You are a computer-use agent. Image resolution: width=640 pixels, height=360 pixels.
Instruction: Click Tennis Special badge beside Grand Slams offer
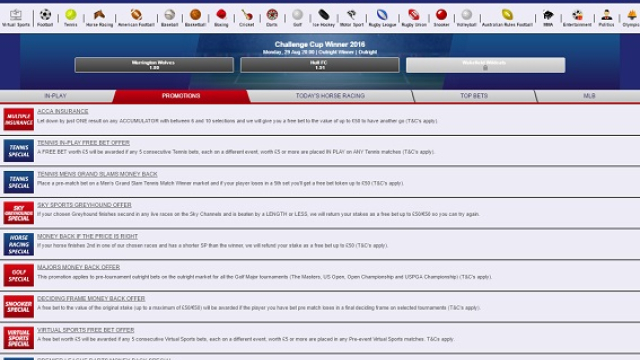(x=19, y=182)
